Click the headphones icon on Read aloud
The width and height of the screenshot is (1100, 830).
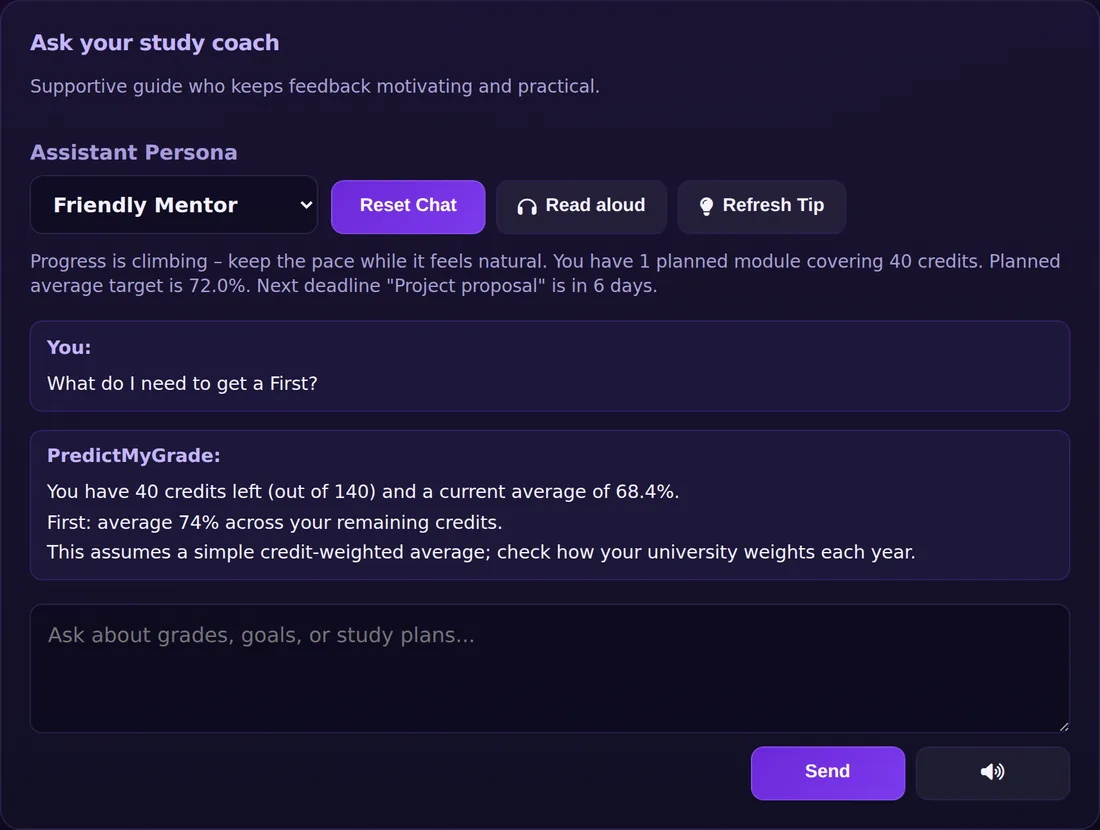527,206
